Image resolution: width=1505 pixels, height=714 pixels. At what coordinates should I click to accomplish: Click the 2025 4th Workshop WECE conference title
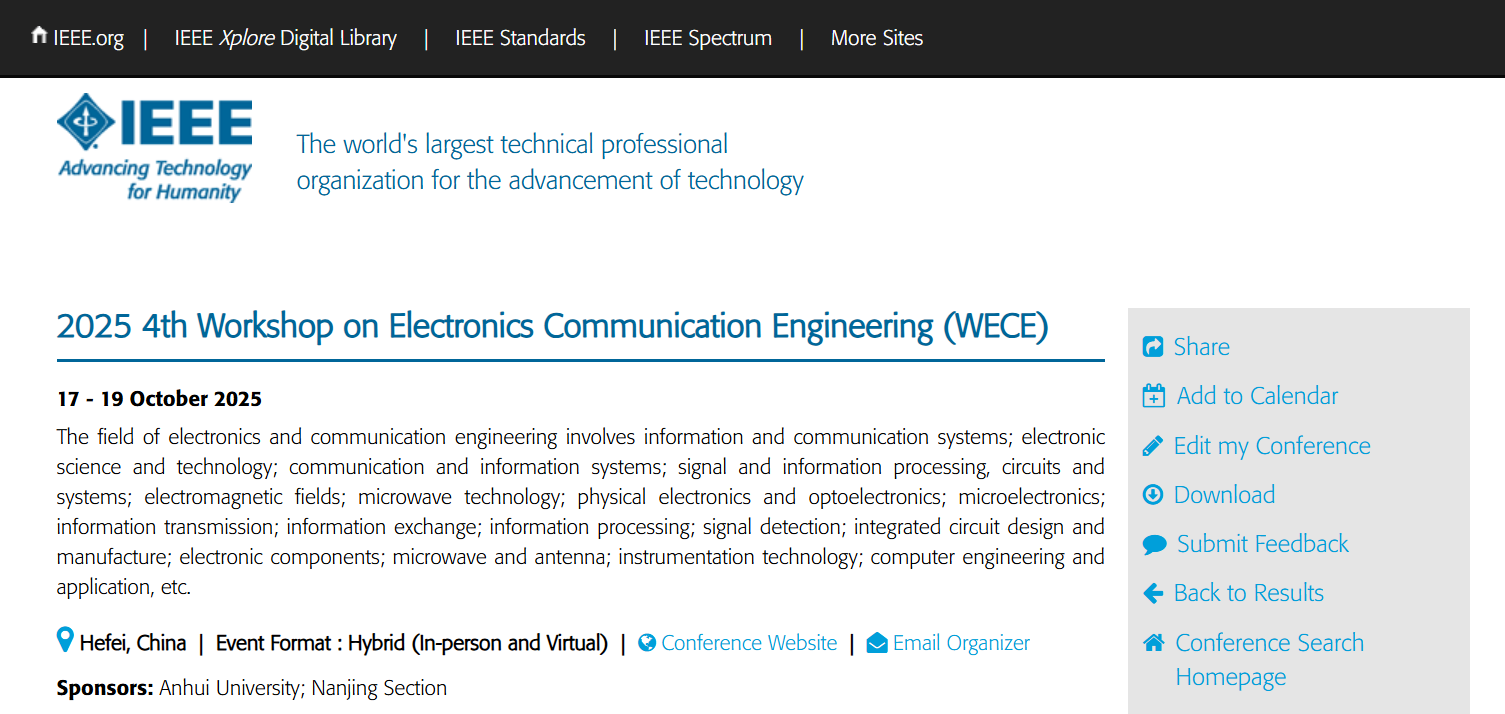[x=553, y=326]
